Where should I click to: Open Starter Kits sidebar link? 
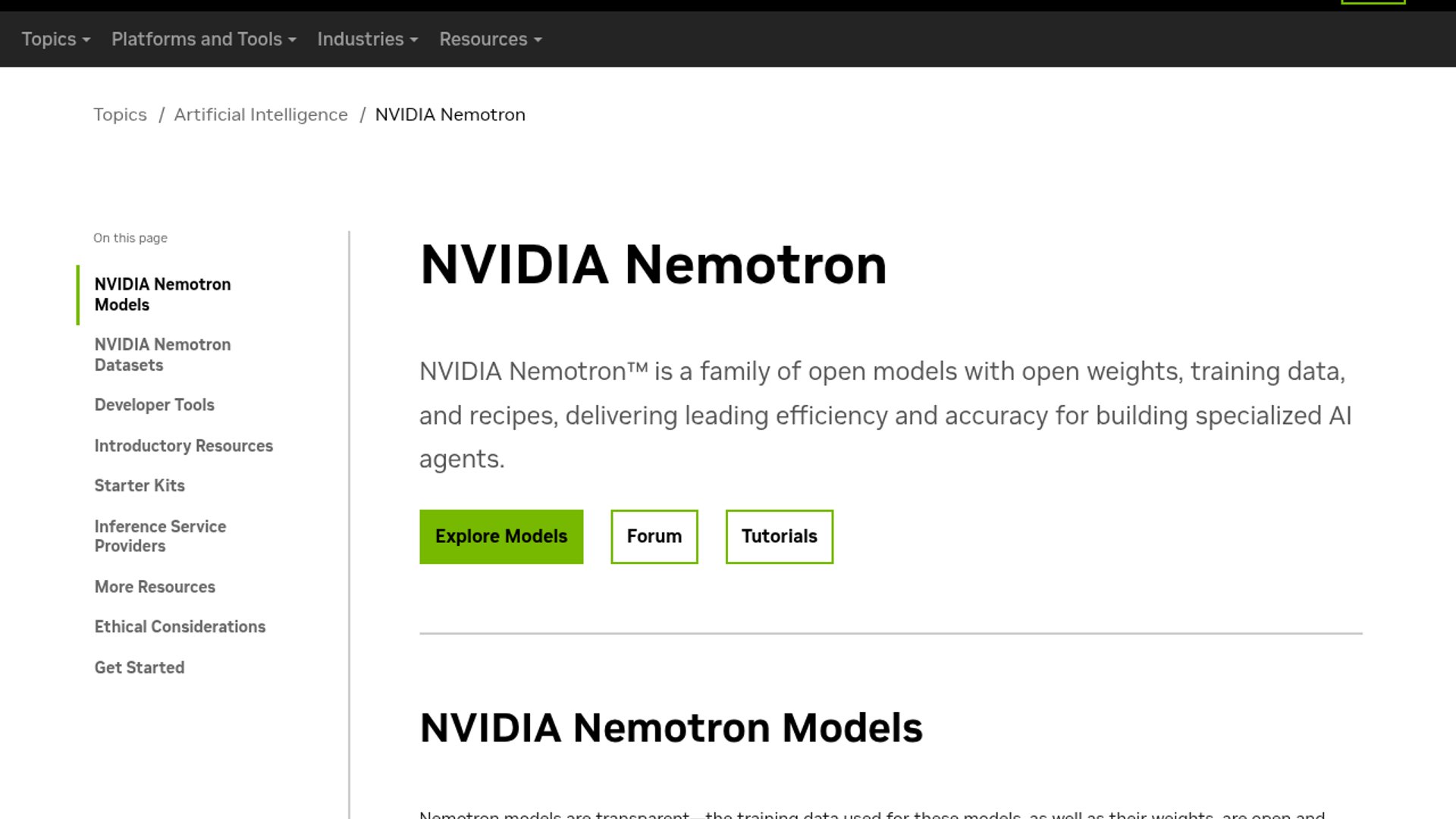(140, 485)
